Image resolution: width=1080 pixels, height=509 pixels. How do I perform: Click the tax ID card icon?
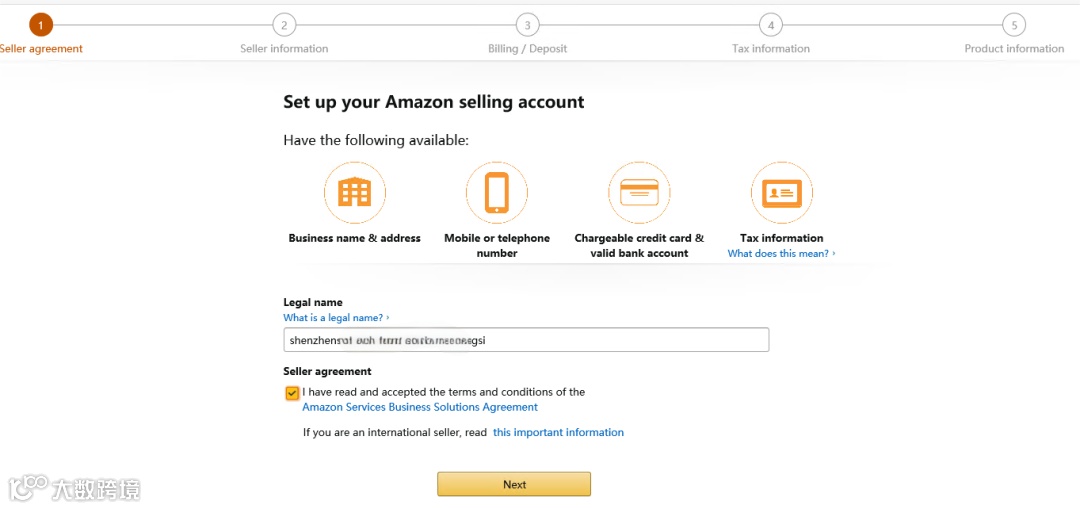tap(782, 192)
